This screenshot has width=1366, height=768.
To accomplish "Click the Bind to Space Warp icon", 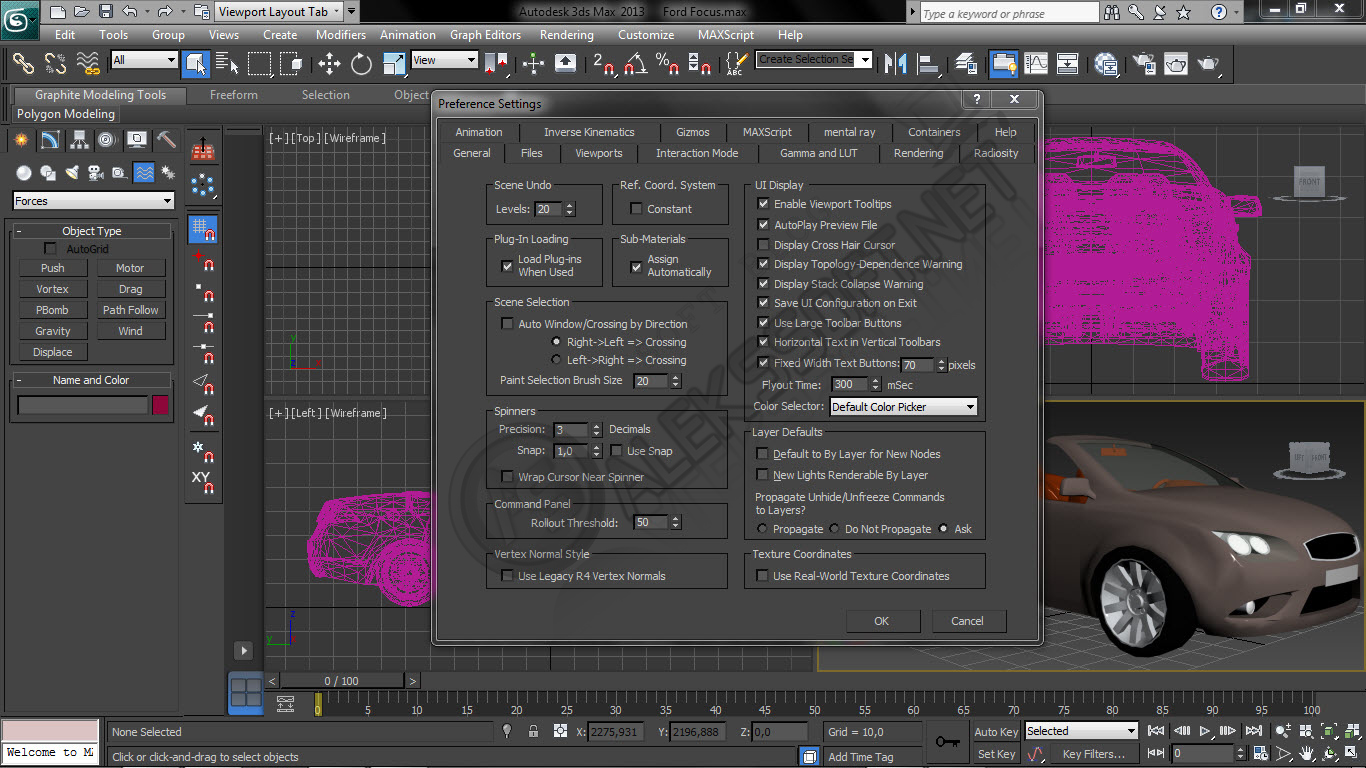I will (x=88, y=63).
